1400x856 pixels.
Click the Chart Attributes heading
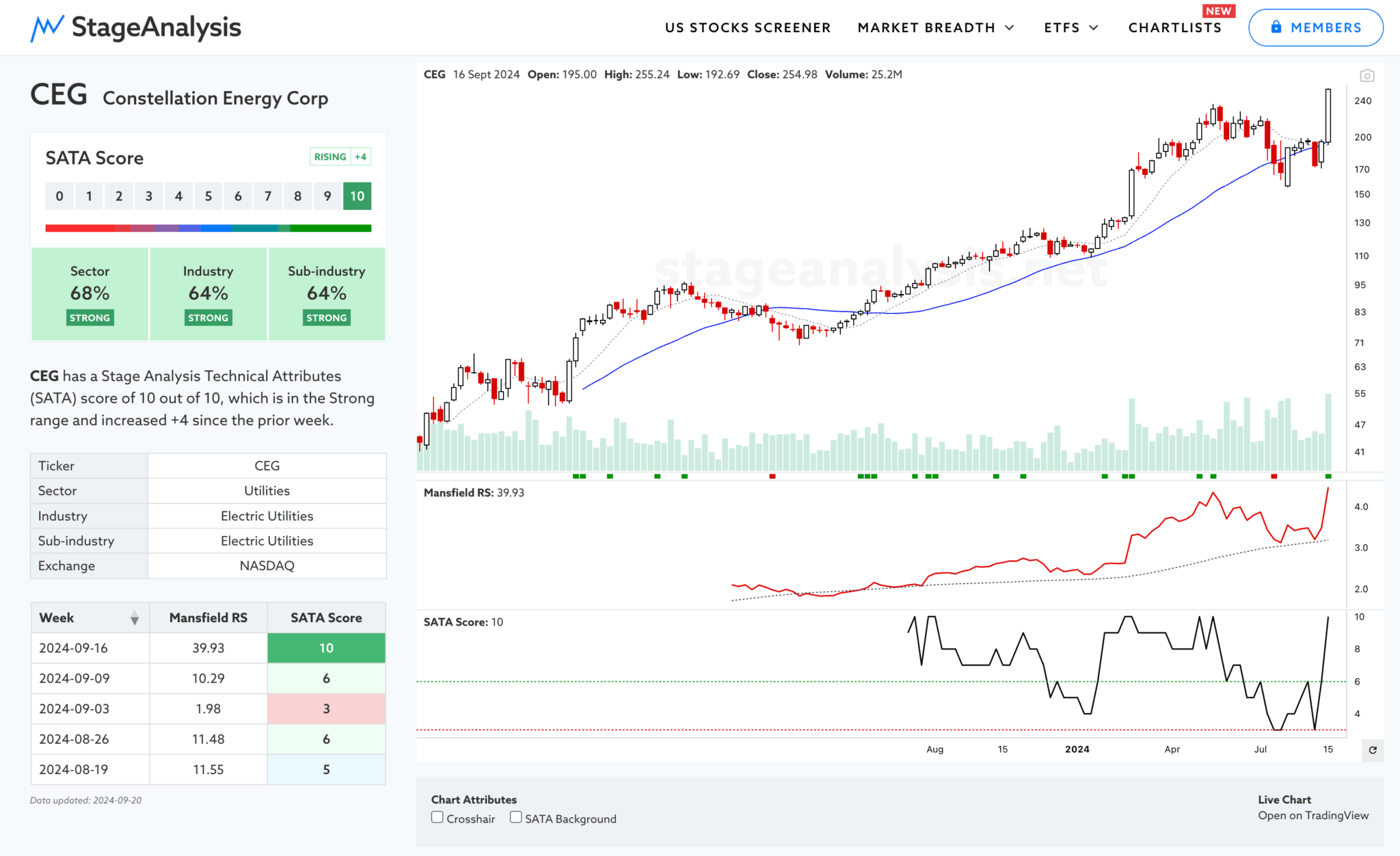pyautogui.click(x=474, y=799)
